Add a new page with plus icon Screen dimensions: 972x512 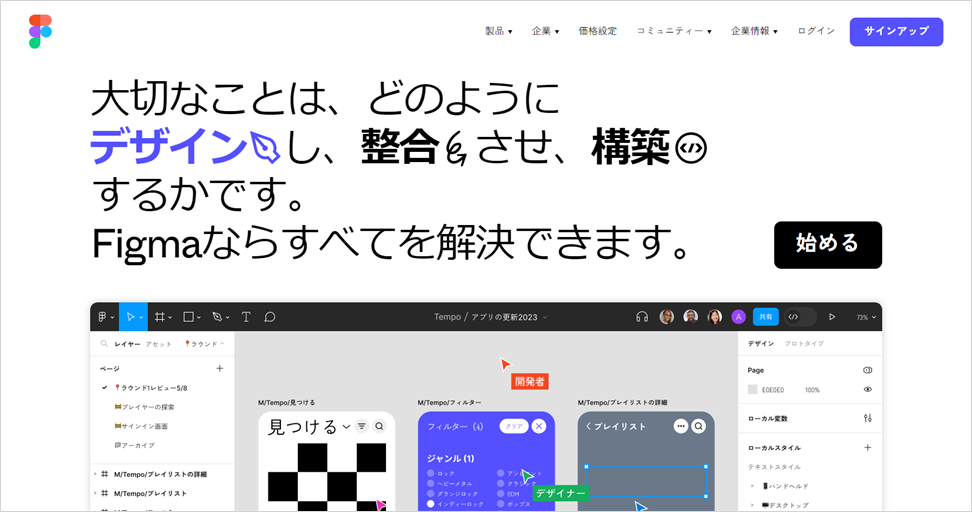click(219, 368)
